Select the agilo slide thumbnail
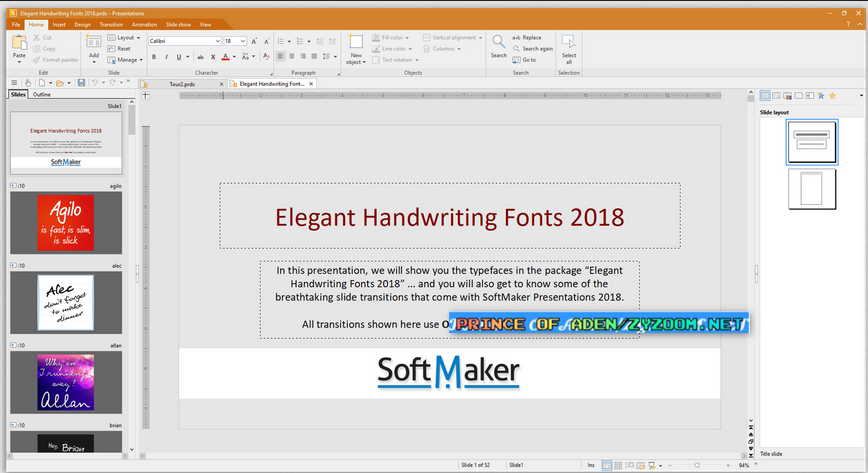Viewport: 868px width, 473px height. (x=66, y=223)
